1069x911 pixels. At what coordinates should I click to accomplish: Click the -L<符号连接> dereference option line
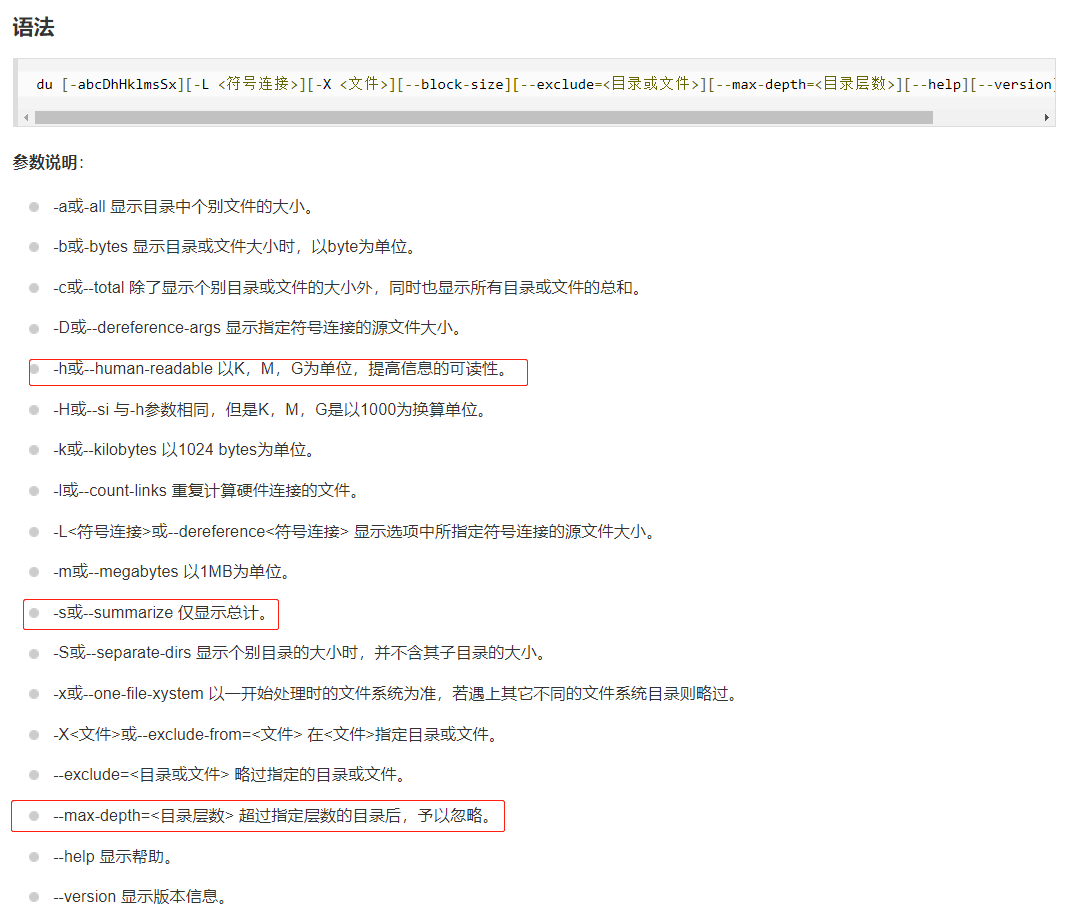[355, 532]
